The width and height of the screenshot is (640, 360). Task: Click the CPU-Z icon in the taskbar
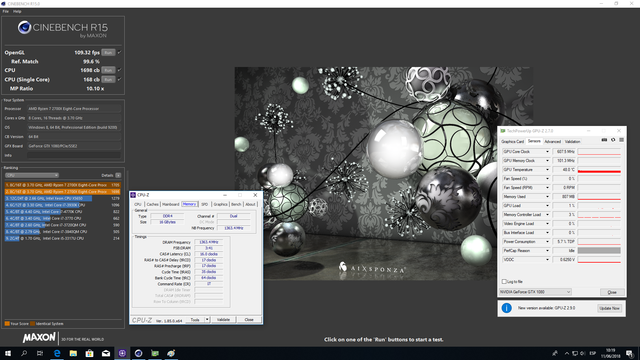coord(122,353)
